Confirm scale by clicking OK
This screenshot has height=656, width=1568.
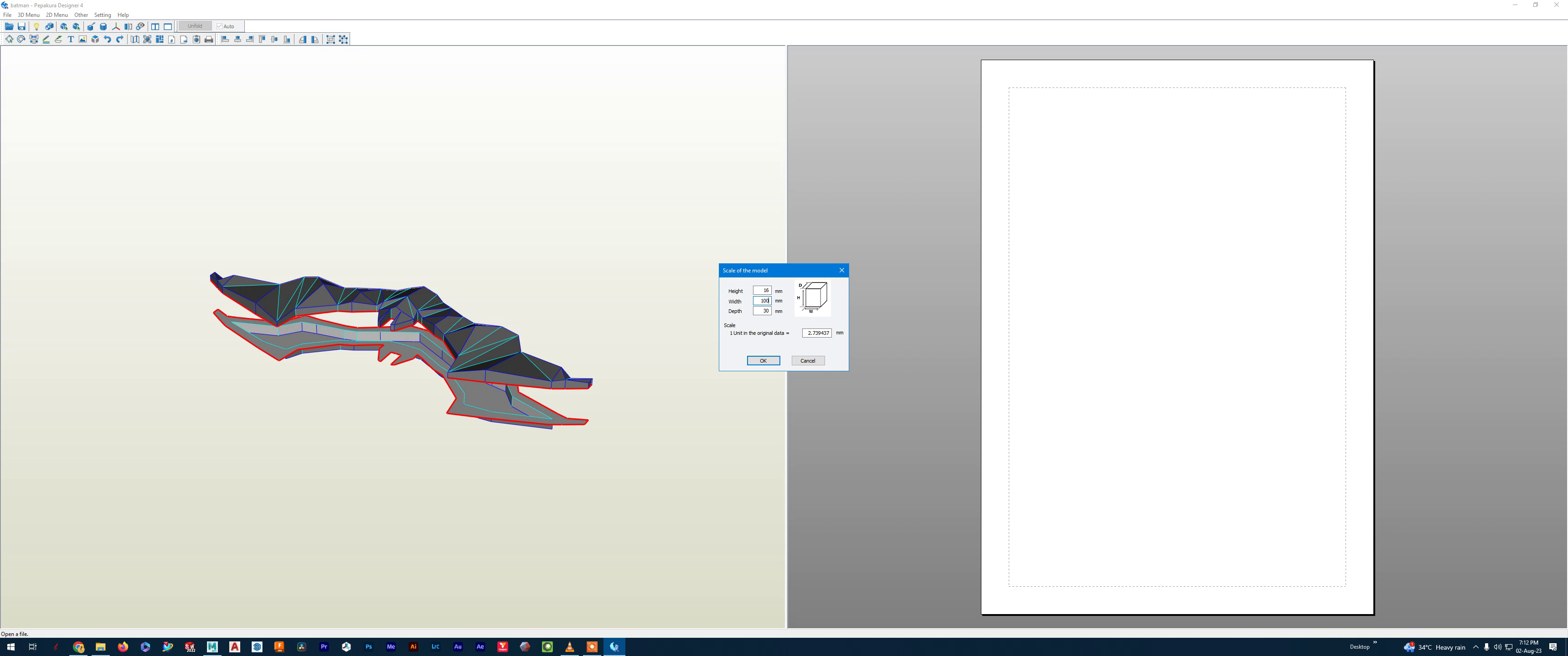[763, 360]
